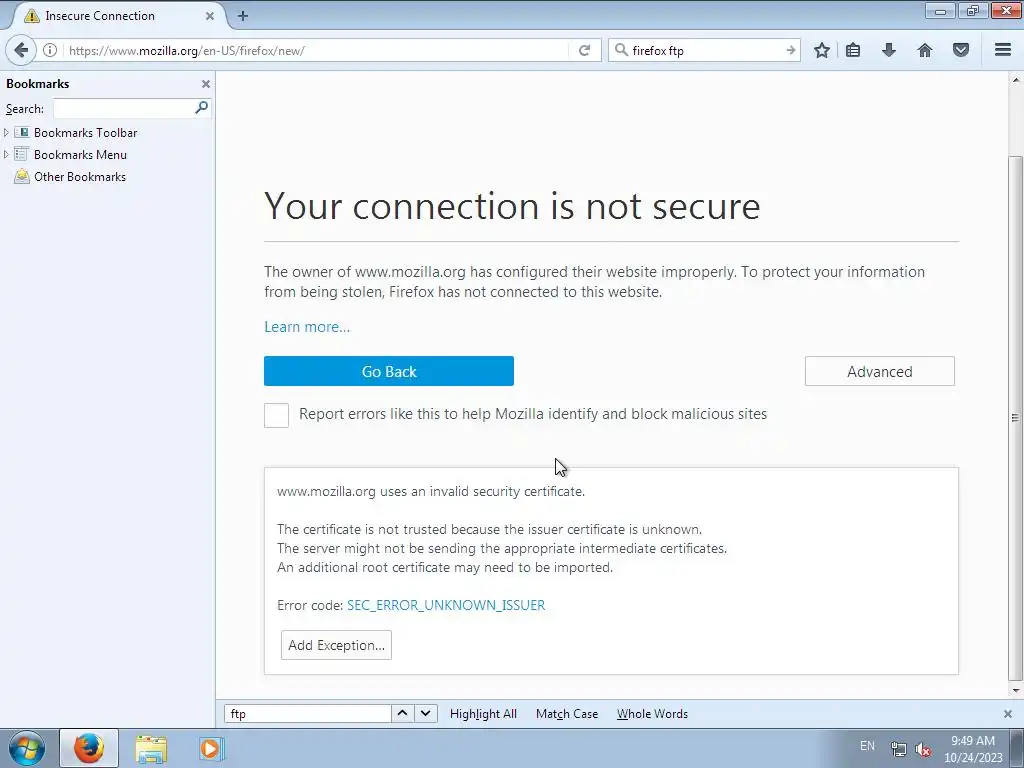
Task: Click the EN language indicator in tray
Action: point(867,746)
